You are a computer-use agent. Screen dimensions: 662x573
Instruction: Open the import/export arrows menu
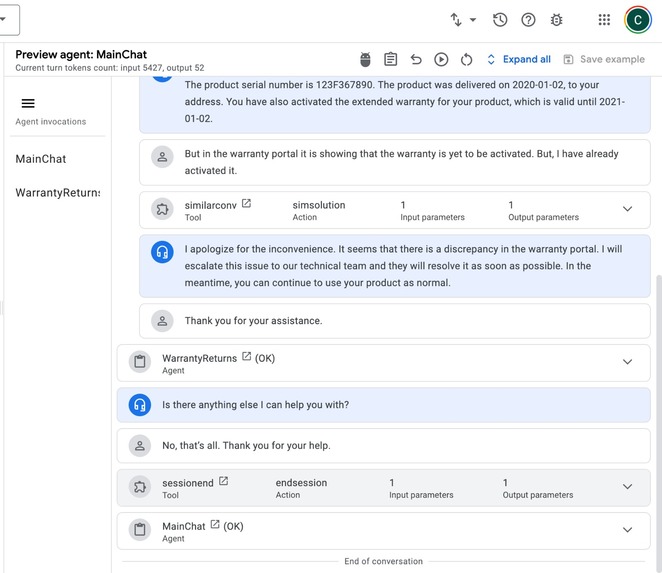tap(456, 19)
